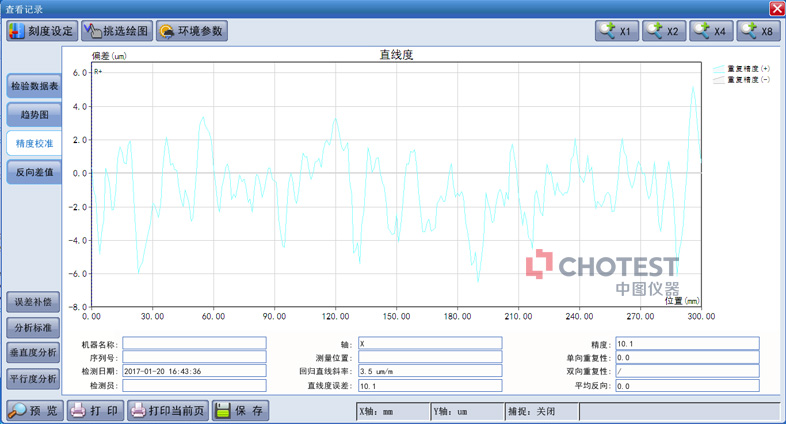The width and height of the screenshot is (786, 424).
Task: Click the 挑选绘图 plot selection button
Action: pyautogui.click(x=116, y=31)
